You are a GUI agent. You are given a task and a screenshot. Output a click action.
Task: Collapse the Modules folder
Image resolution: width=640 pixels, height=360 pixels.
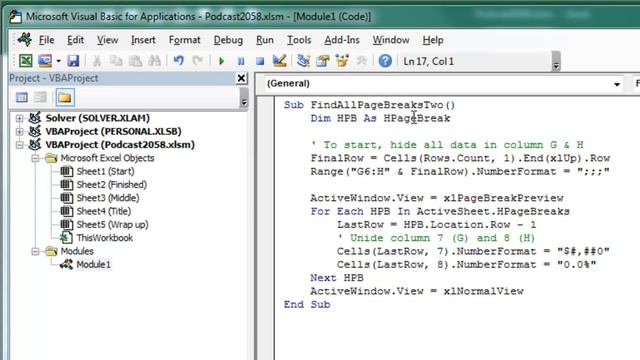pos(36,251)
